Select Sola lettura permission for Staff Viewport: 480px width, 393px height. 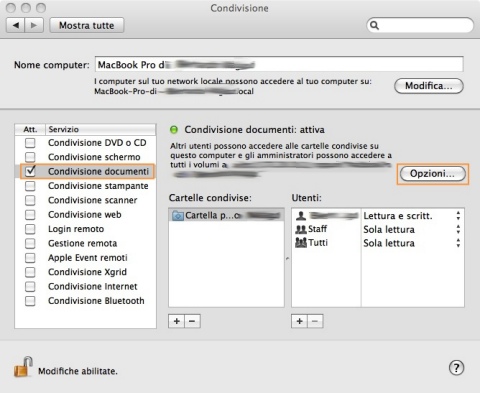(389, 229)
